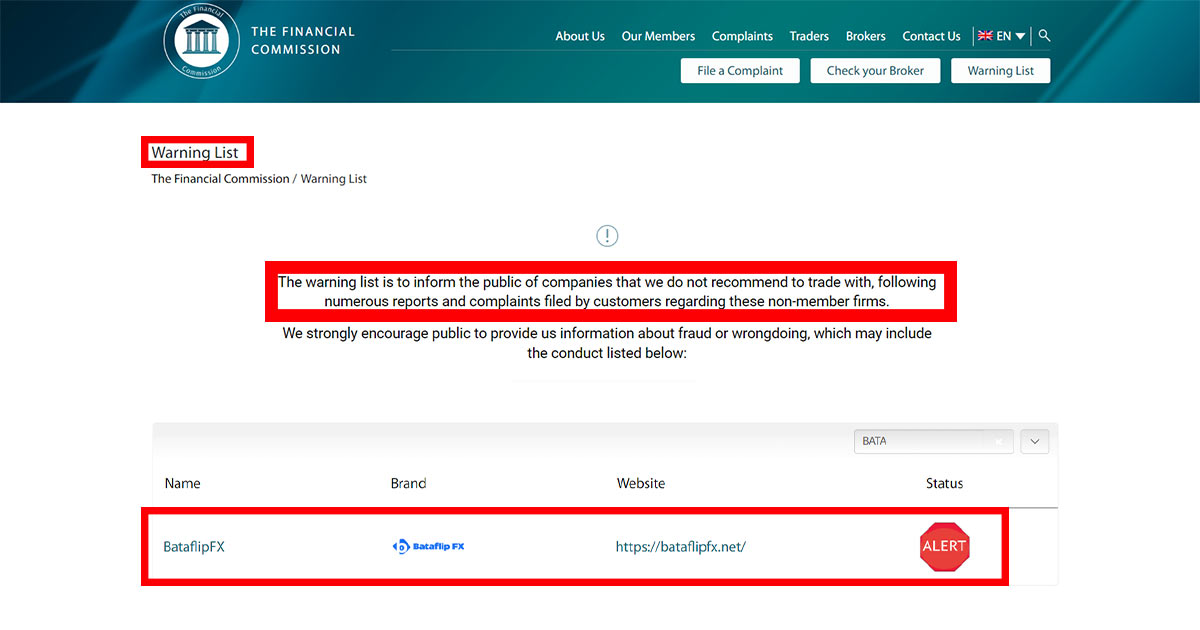Viewport: 1200px width, 630px height.
Task: Click the exclamation mark info icon
Action: pos(607,236)
